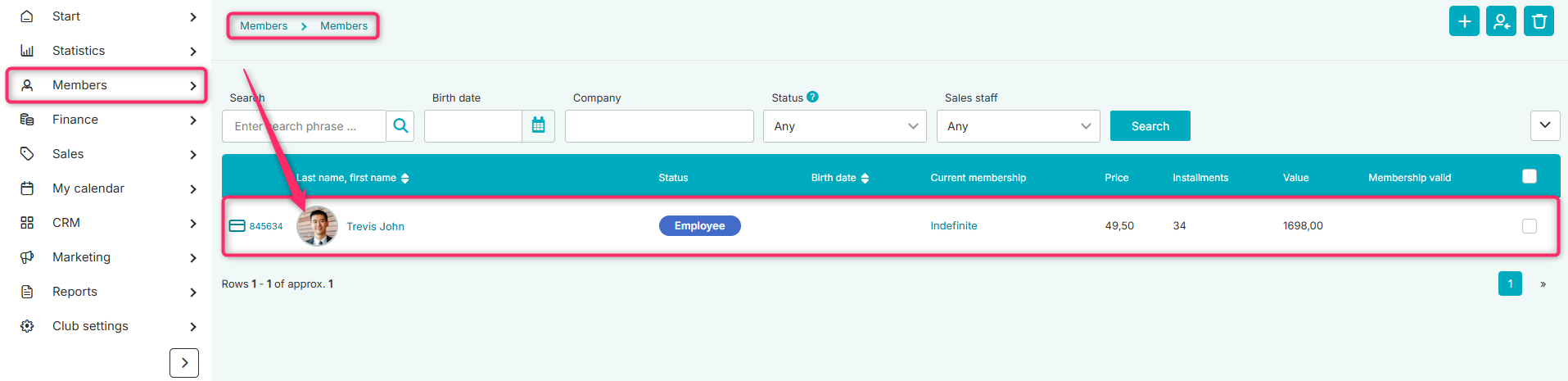1568x381 pixels.
Task: Click the magnifier icon beside search field
Action: click(400, 126)
